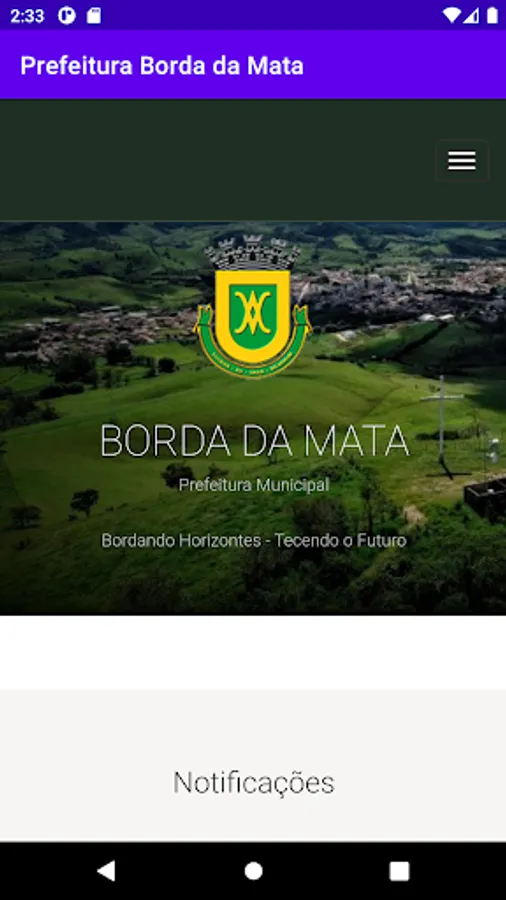
Task: Click the Prefeitura Municipal subtitle
Action: pyautogui.click(x=254, y=485)
